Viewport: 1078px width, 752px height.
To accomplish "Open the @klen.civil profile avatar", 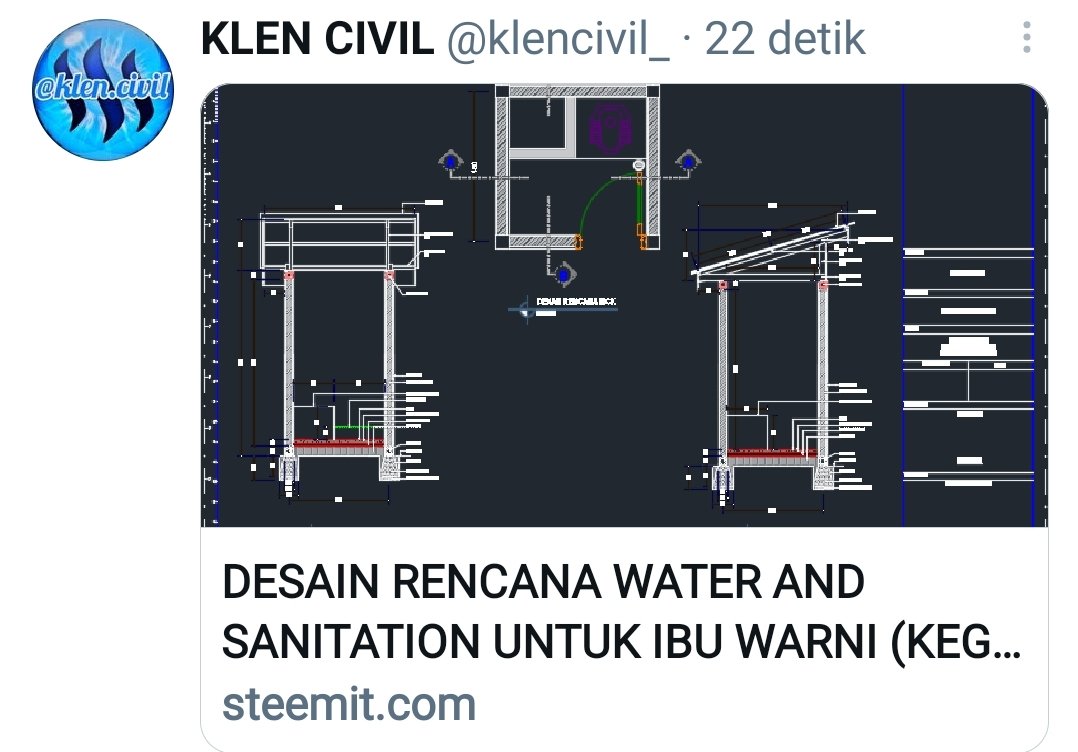I will coord(103,90).
